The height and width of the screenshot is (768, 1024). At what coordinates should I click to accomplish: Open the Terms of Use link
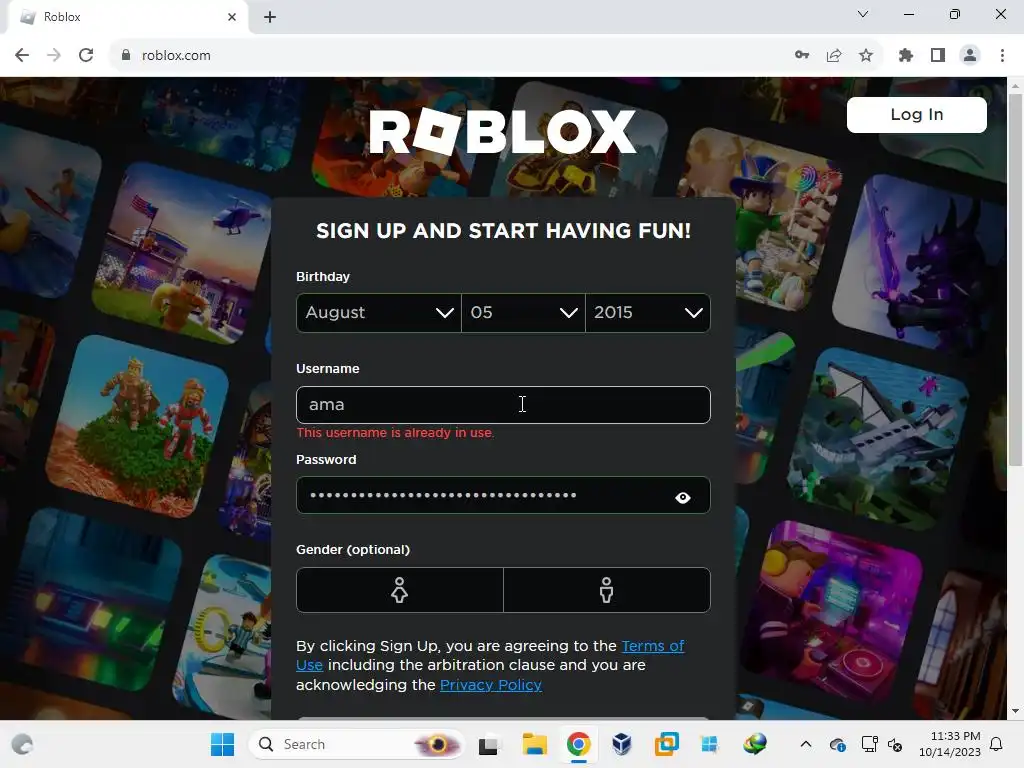[490, 655]
